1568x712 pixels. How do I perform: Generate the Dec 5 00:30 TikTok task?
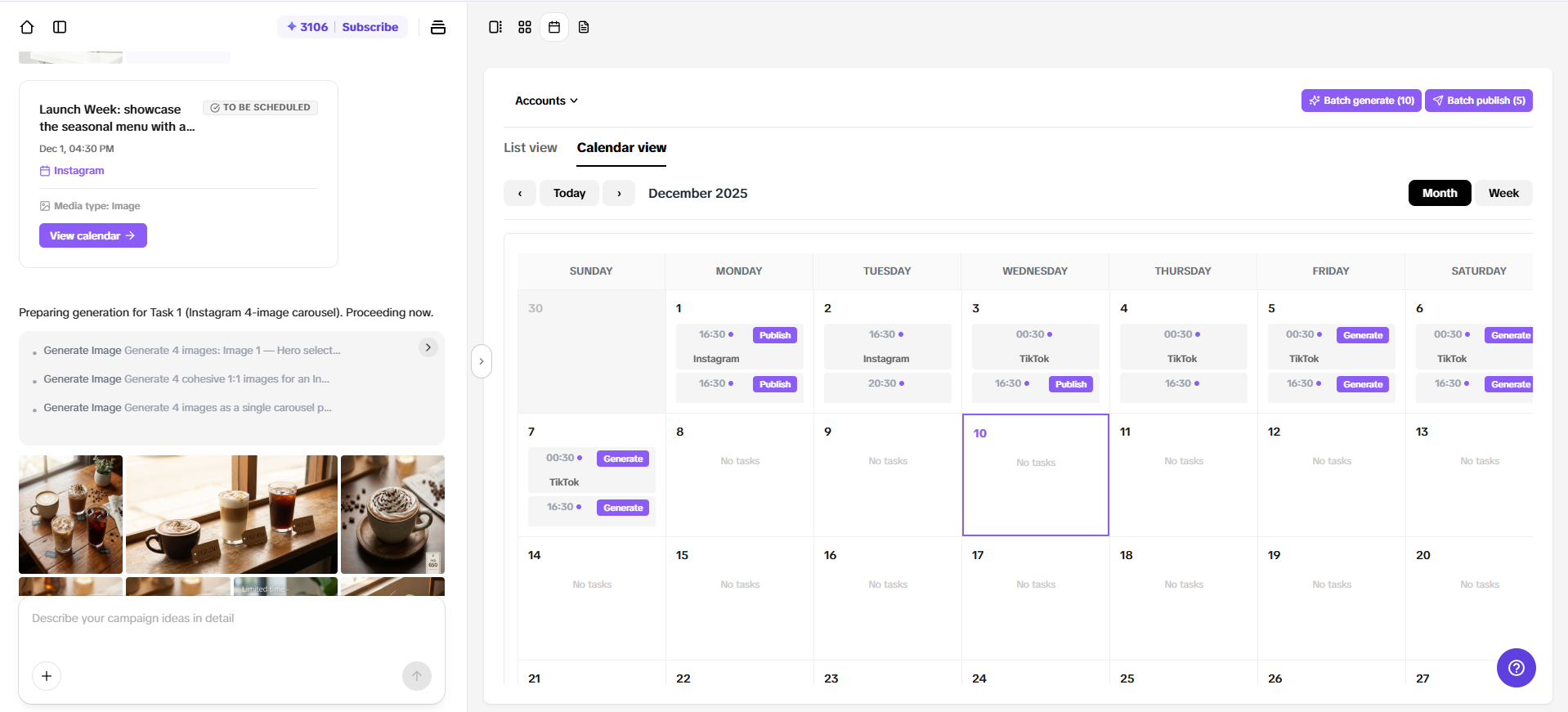(1363, 335)
